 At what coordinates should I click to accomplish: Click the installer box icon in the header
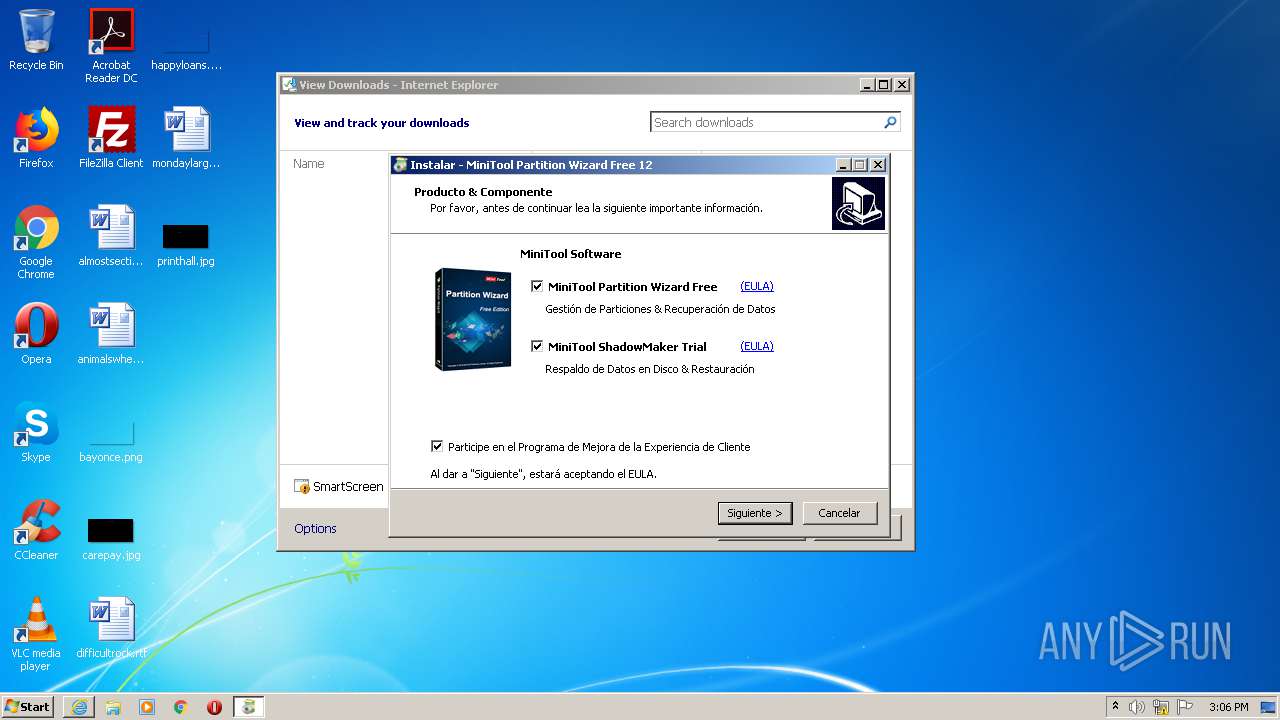(858, 203)
